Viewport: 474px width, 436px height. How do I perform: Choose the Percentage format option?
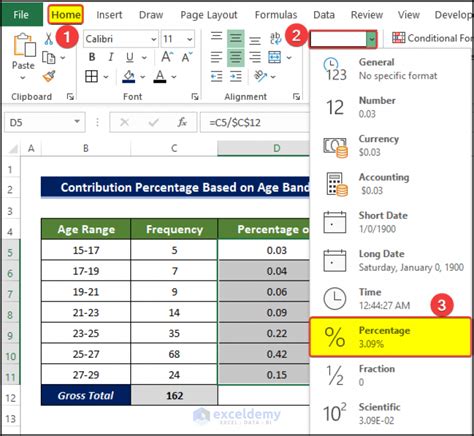click(390, 337)
